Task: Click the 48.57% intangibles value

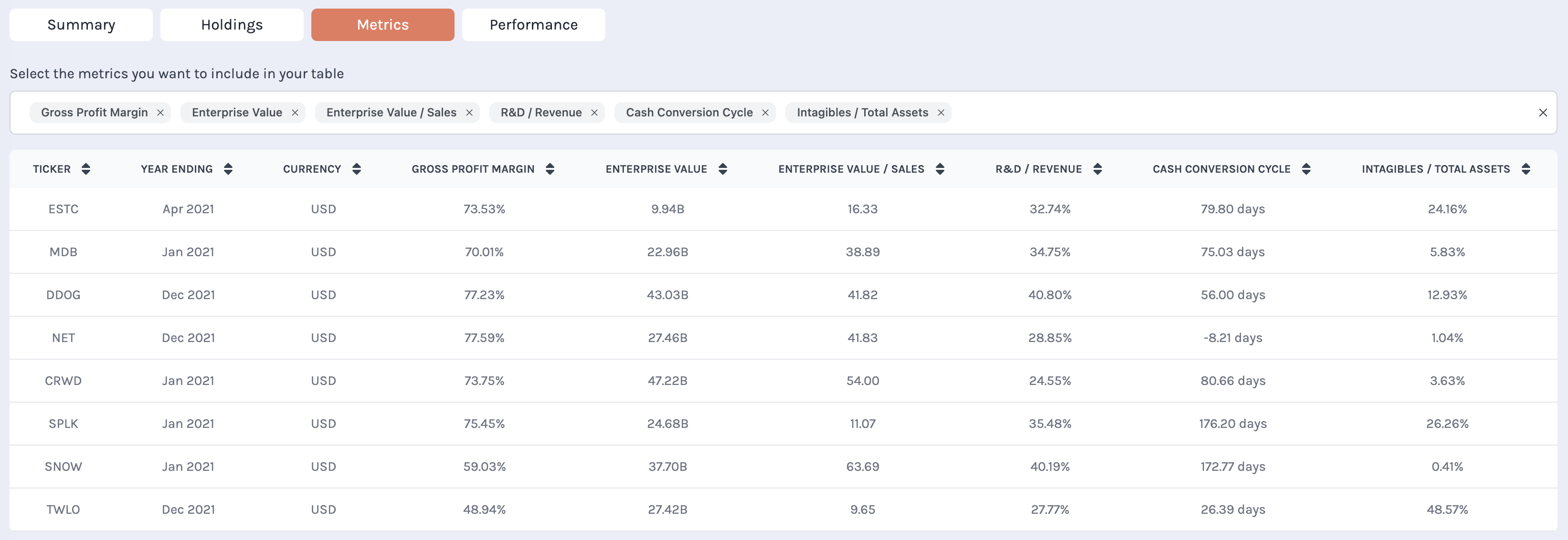Action: coord(1447,509)
